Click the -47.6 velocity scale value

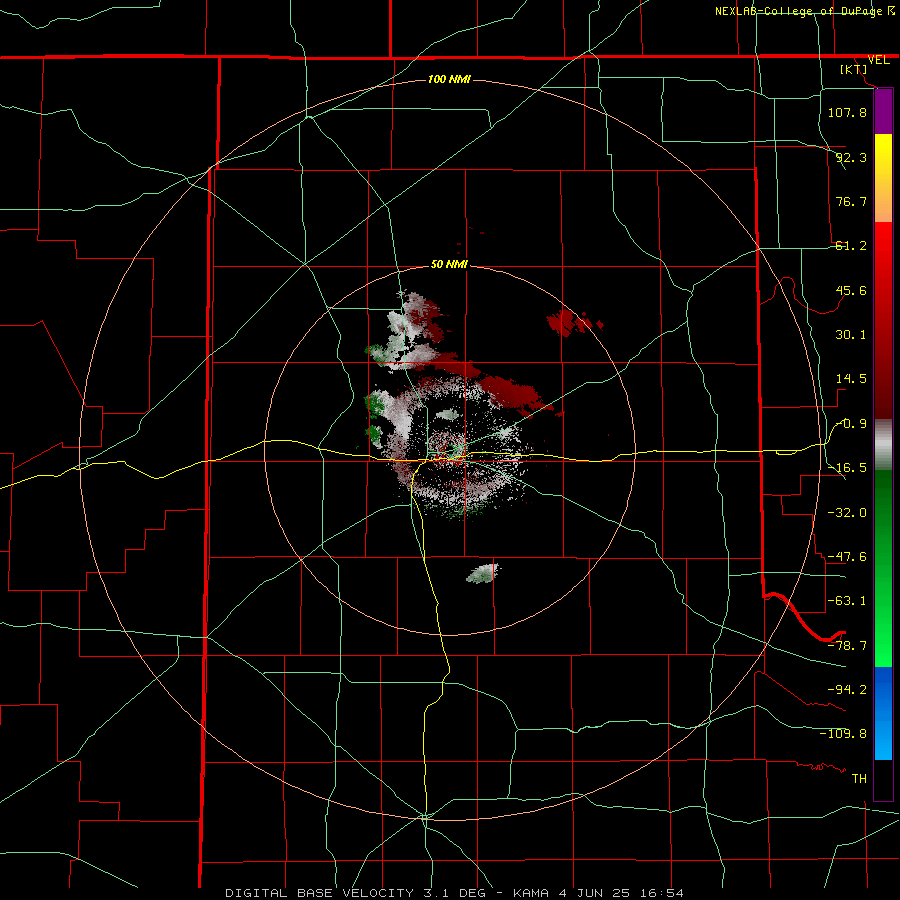click(x=847, y=557)
